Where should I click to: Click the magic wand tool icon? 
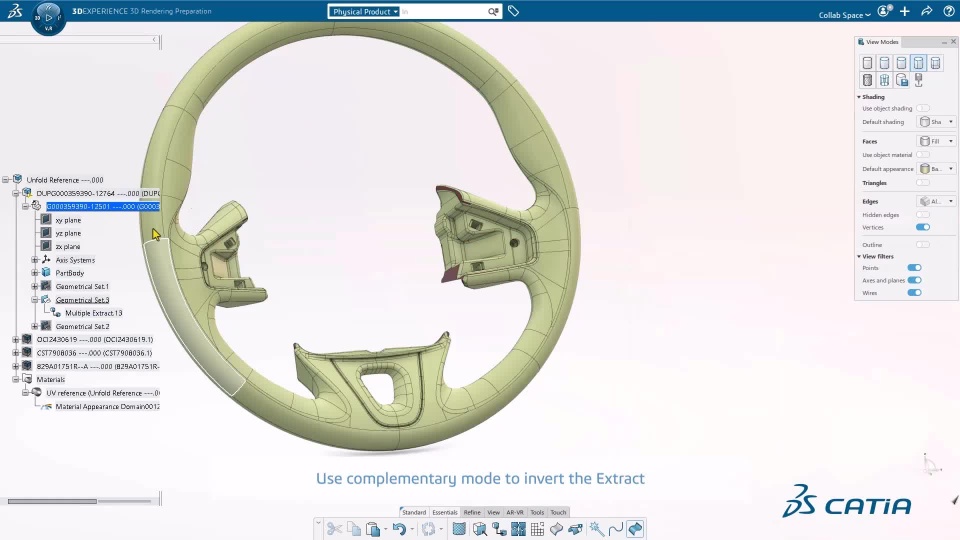coord(596,528)
